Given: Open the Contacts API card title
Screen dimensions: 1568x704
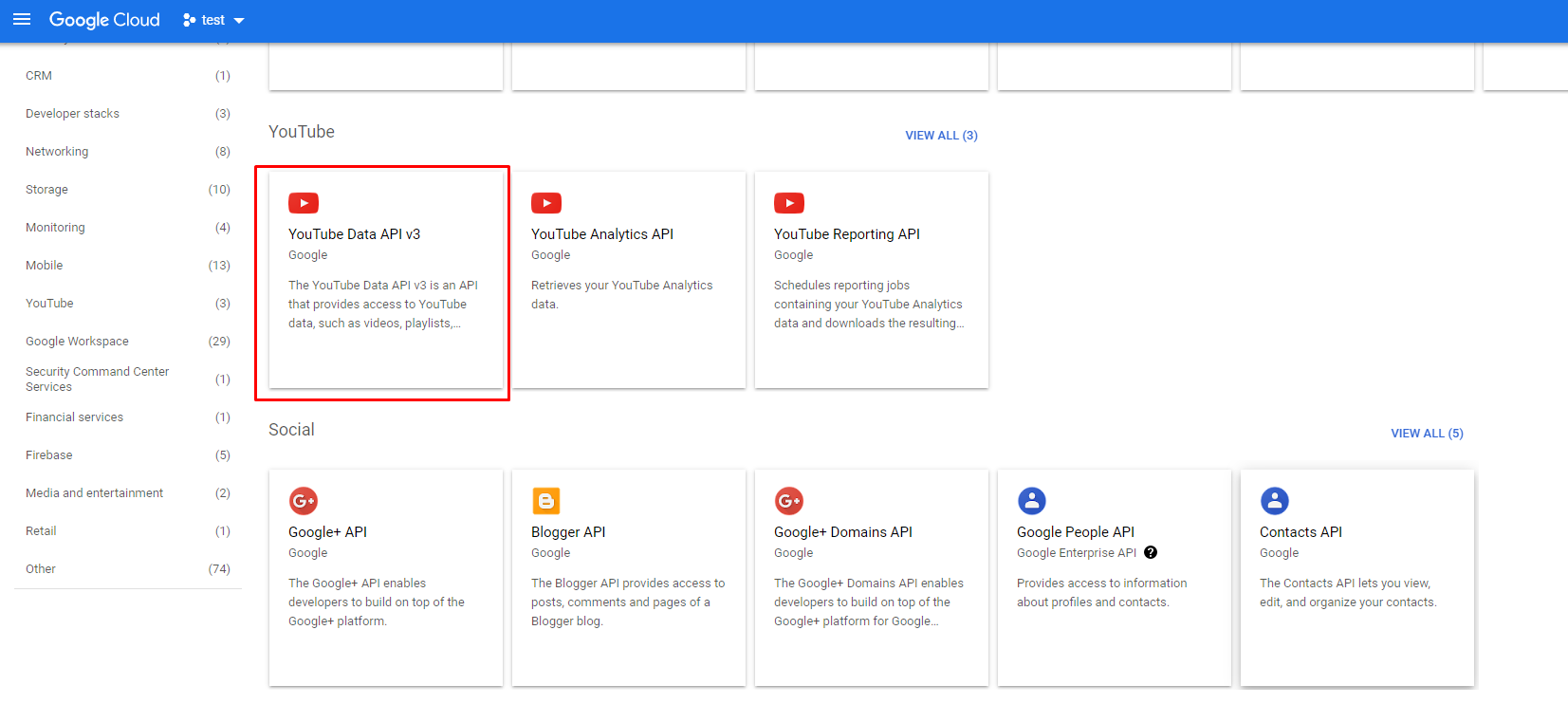Looking at the screenshot, I should click(1301, 532).
